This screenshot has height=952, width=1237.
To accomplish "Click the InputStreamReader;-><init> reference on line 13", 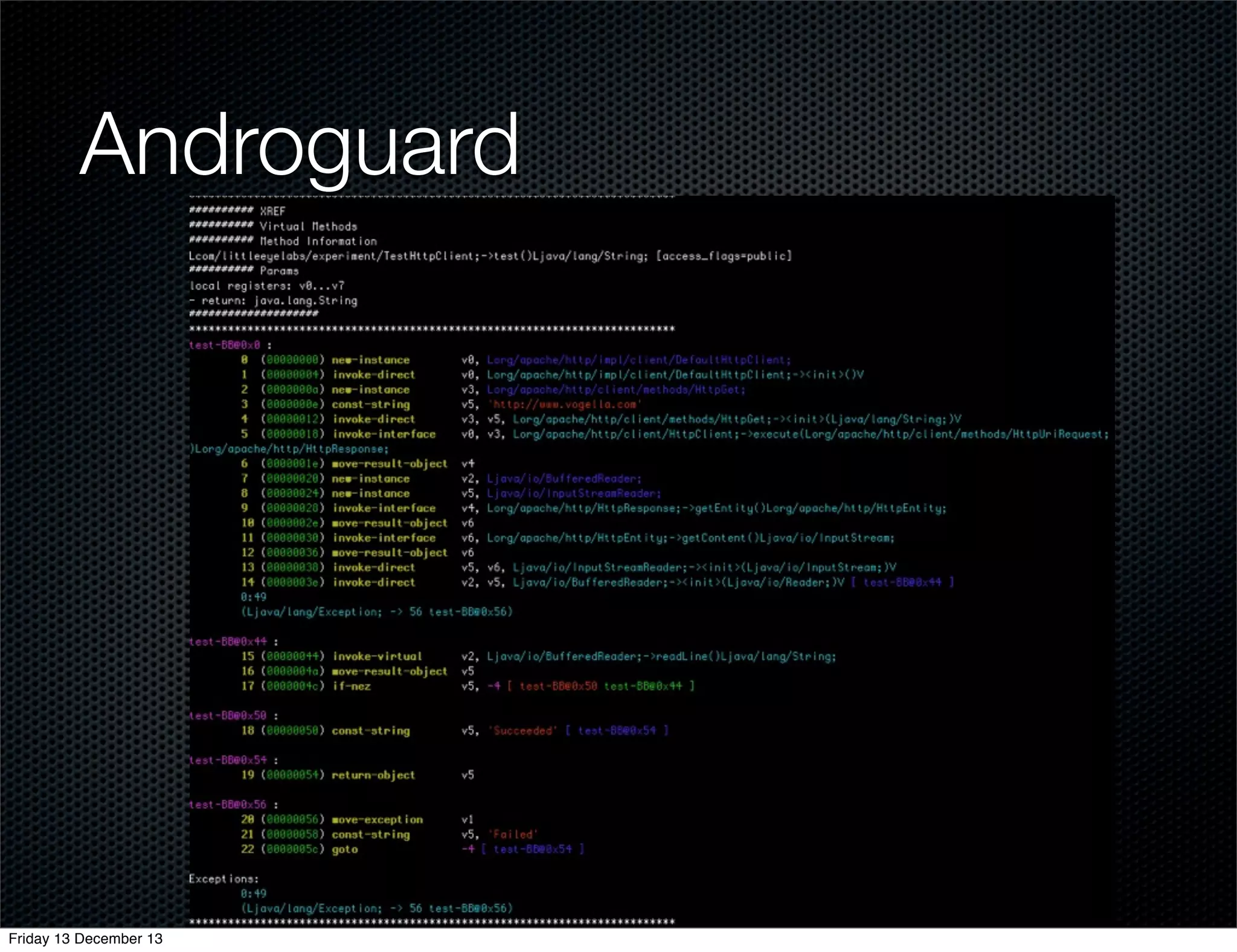I will (x=704, y=567).
